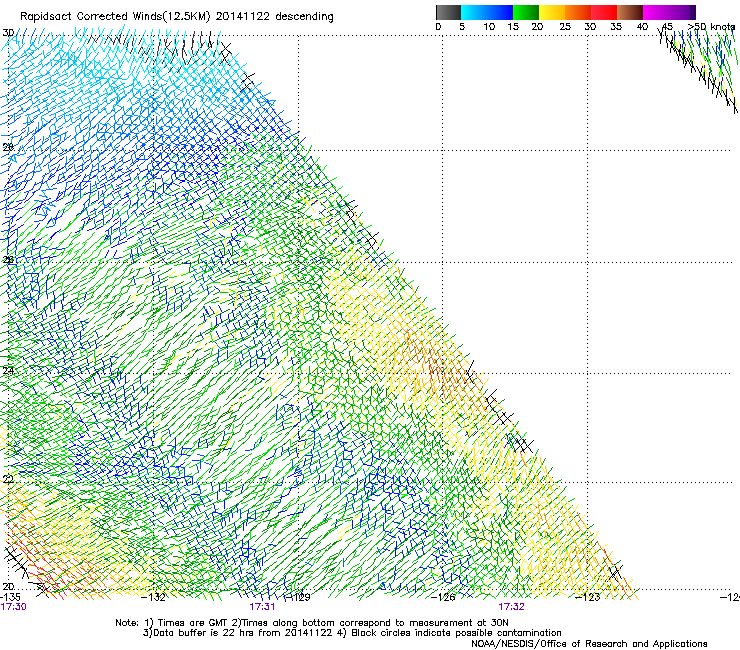Click the latitude 22 axis label

point(8,480)
